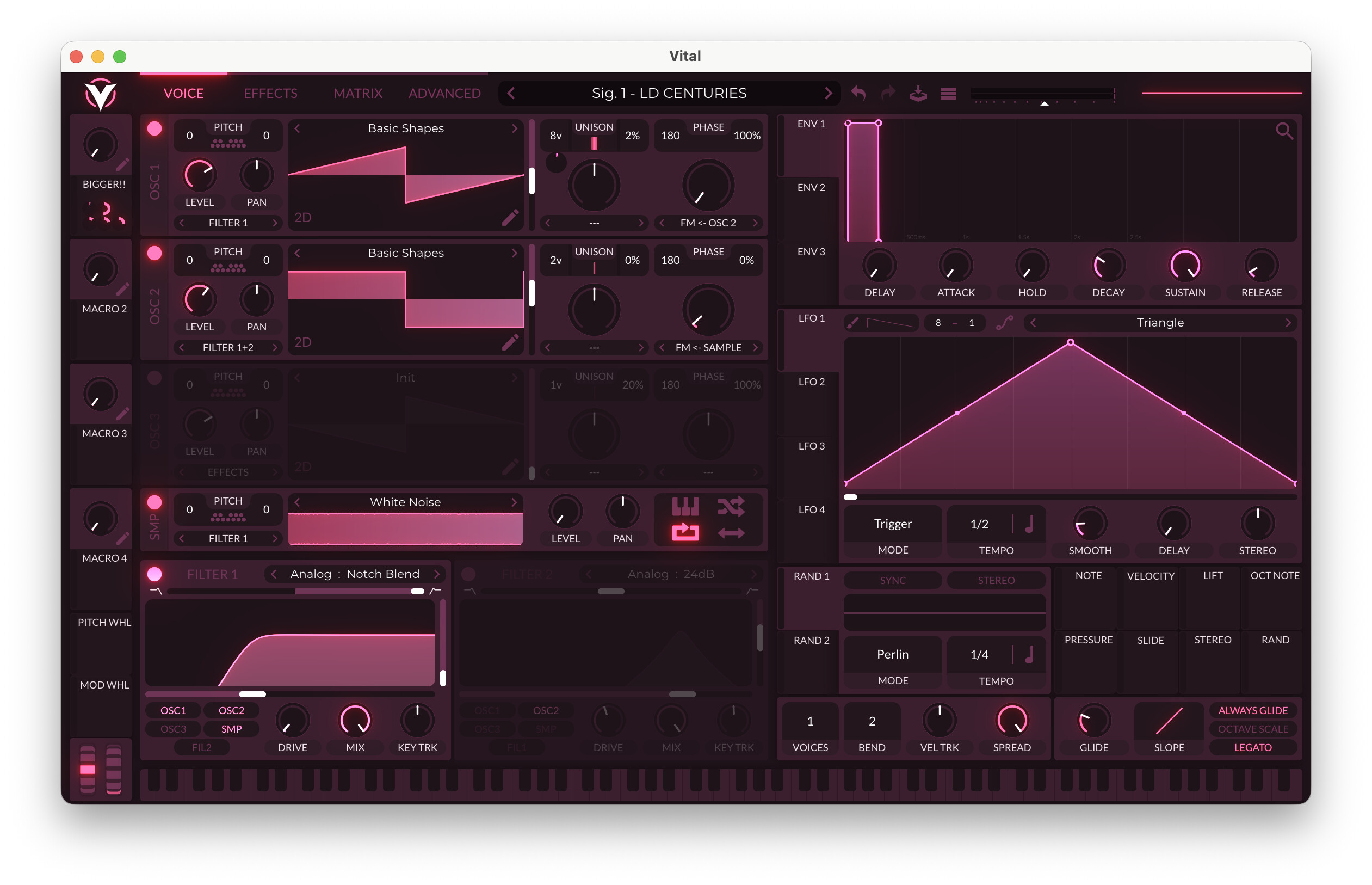Toggle the LEGATO button
The image size is (1372, 885).
1252,748
